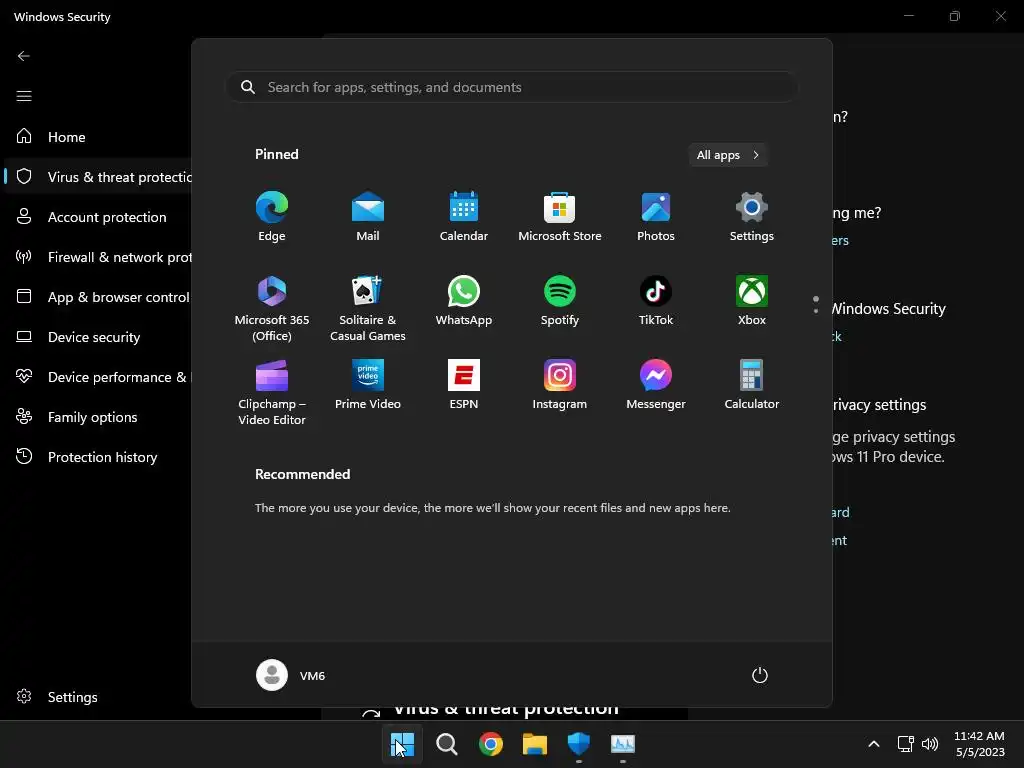Image resolution: width=1024 pixels, height=768 pixels.
Task: Open the monitor app on taskbar
Action: 622,744
